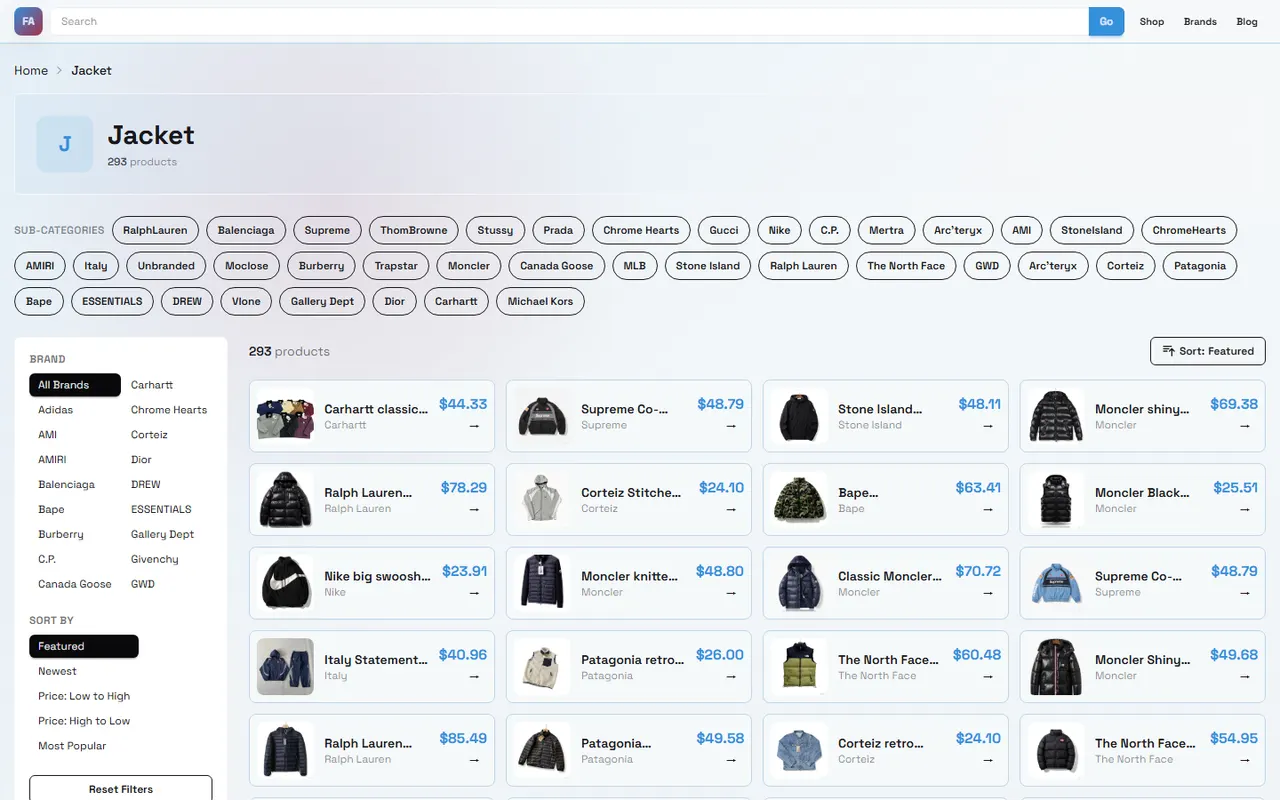Viewport: 1280px width, 800px height.
Task: Open the Nike big swoosh fleece thumbnail
Action: 285,583
